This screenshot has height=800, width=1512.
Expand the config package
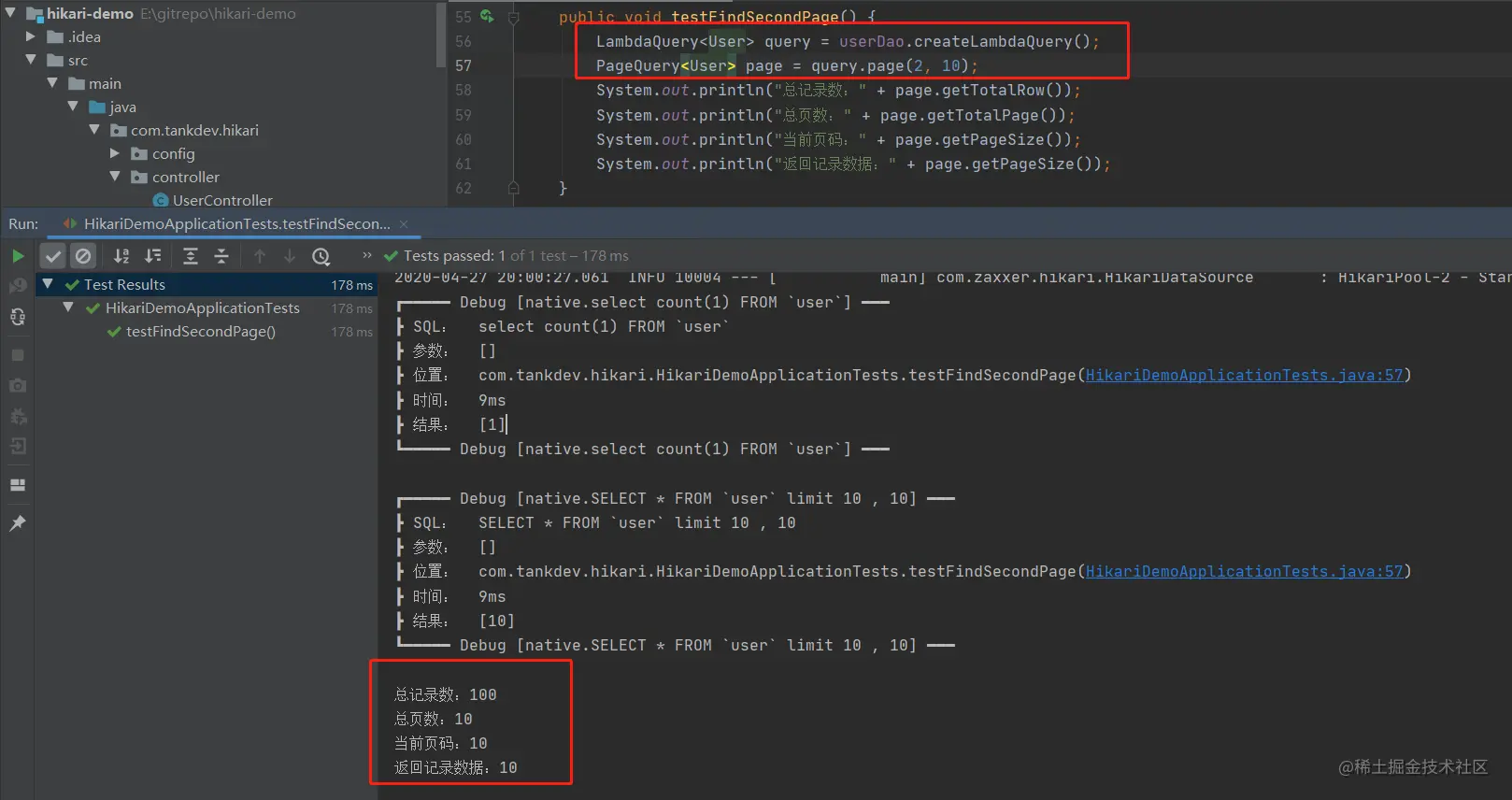115,153
